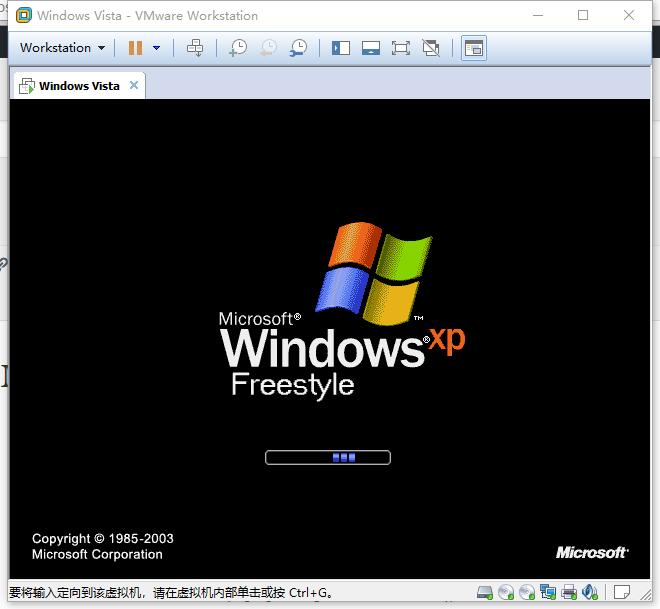
Task: Maximize the VMware Workstation window
Action: (583, 15)
